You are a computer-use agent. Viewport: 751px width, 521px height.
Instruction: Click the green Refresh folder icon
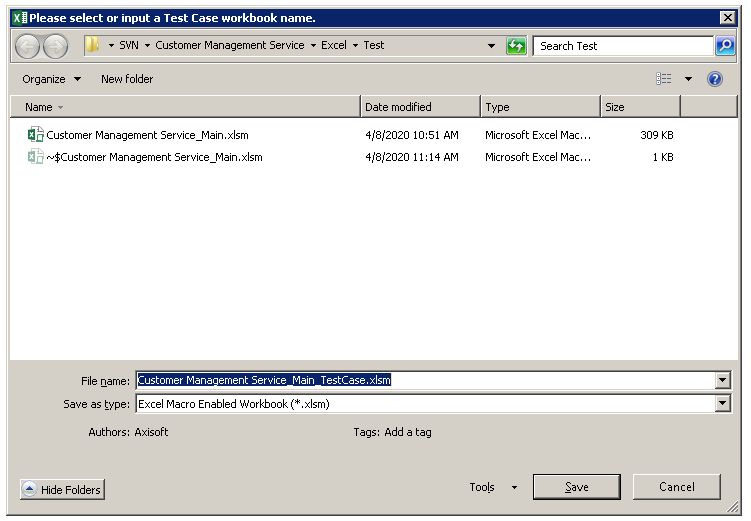point(516,46)
